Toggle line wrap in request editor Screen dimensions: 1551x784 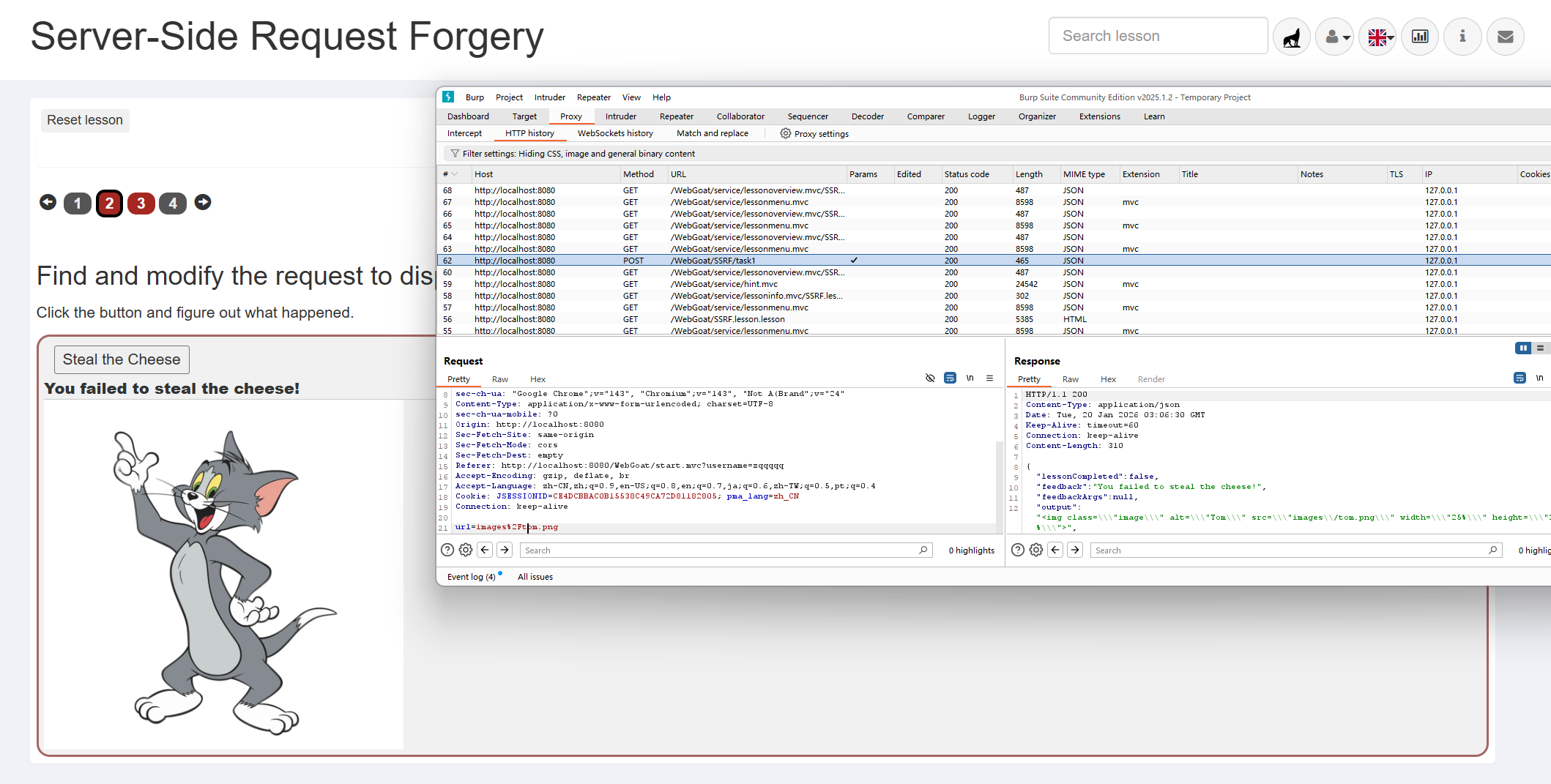tap(950, 378)
